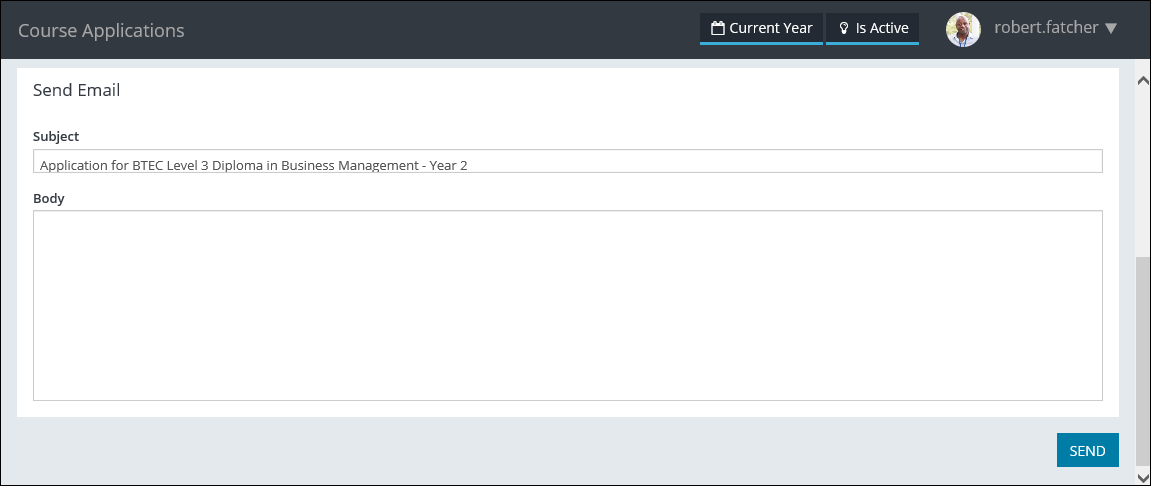Screen dimensions: 1151x486
Task: Click the scrollbar track above the thumb
Action: click(1142, 170)
